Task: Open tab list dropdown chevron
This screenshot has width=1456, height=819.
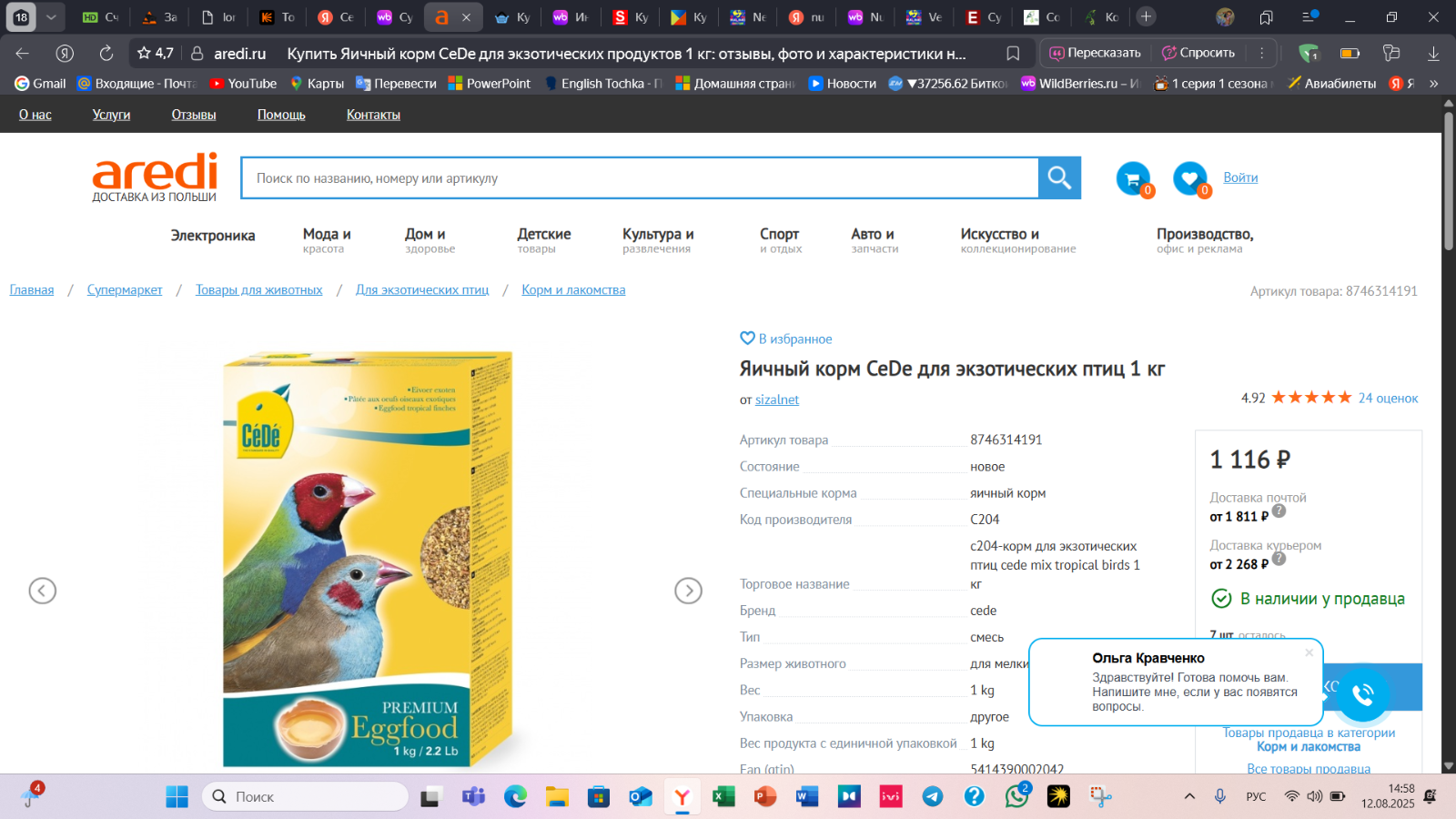Action: 51,16
